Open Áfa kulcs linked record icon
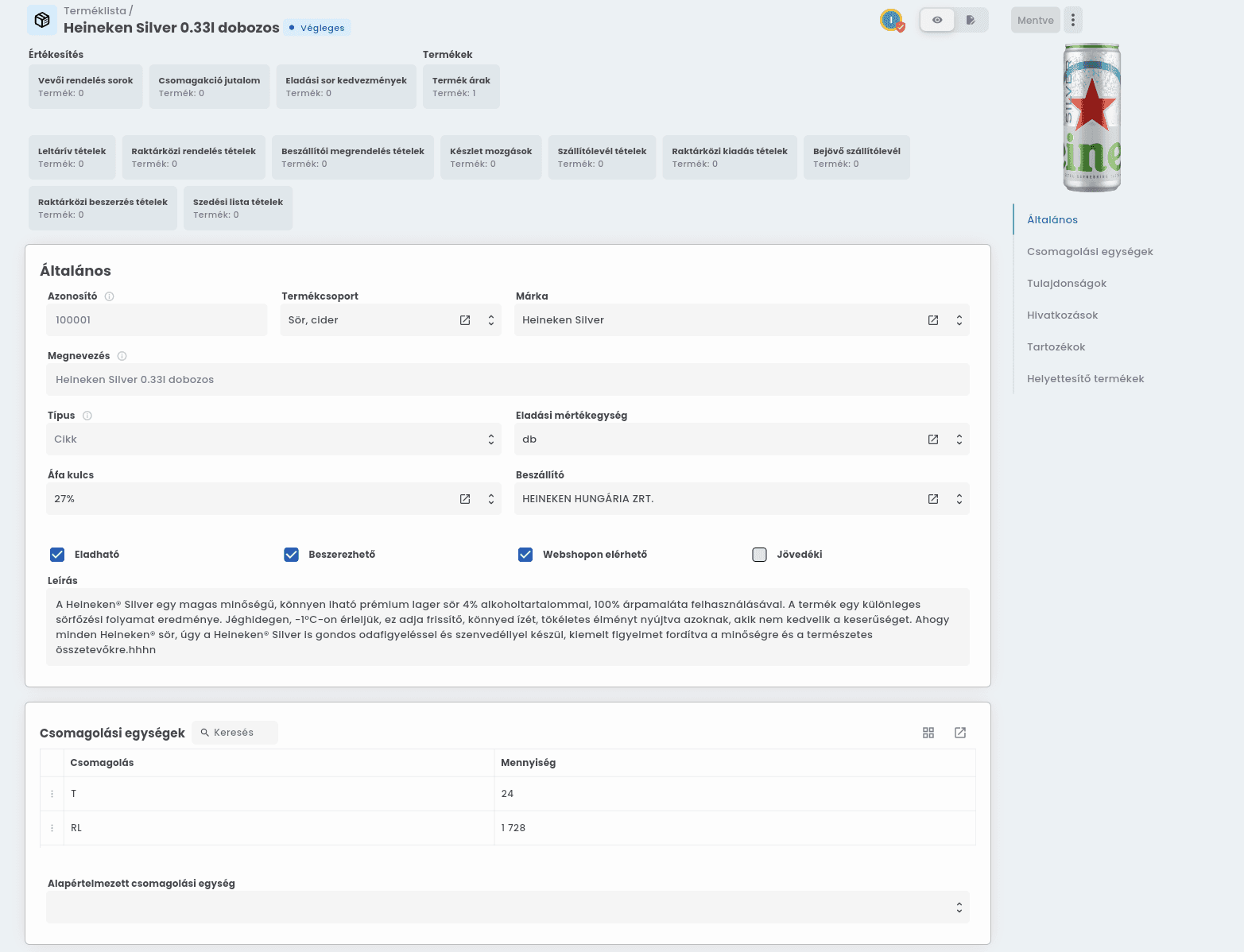Screen dimensions: 1244x952 click(x=465, y=499)
